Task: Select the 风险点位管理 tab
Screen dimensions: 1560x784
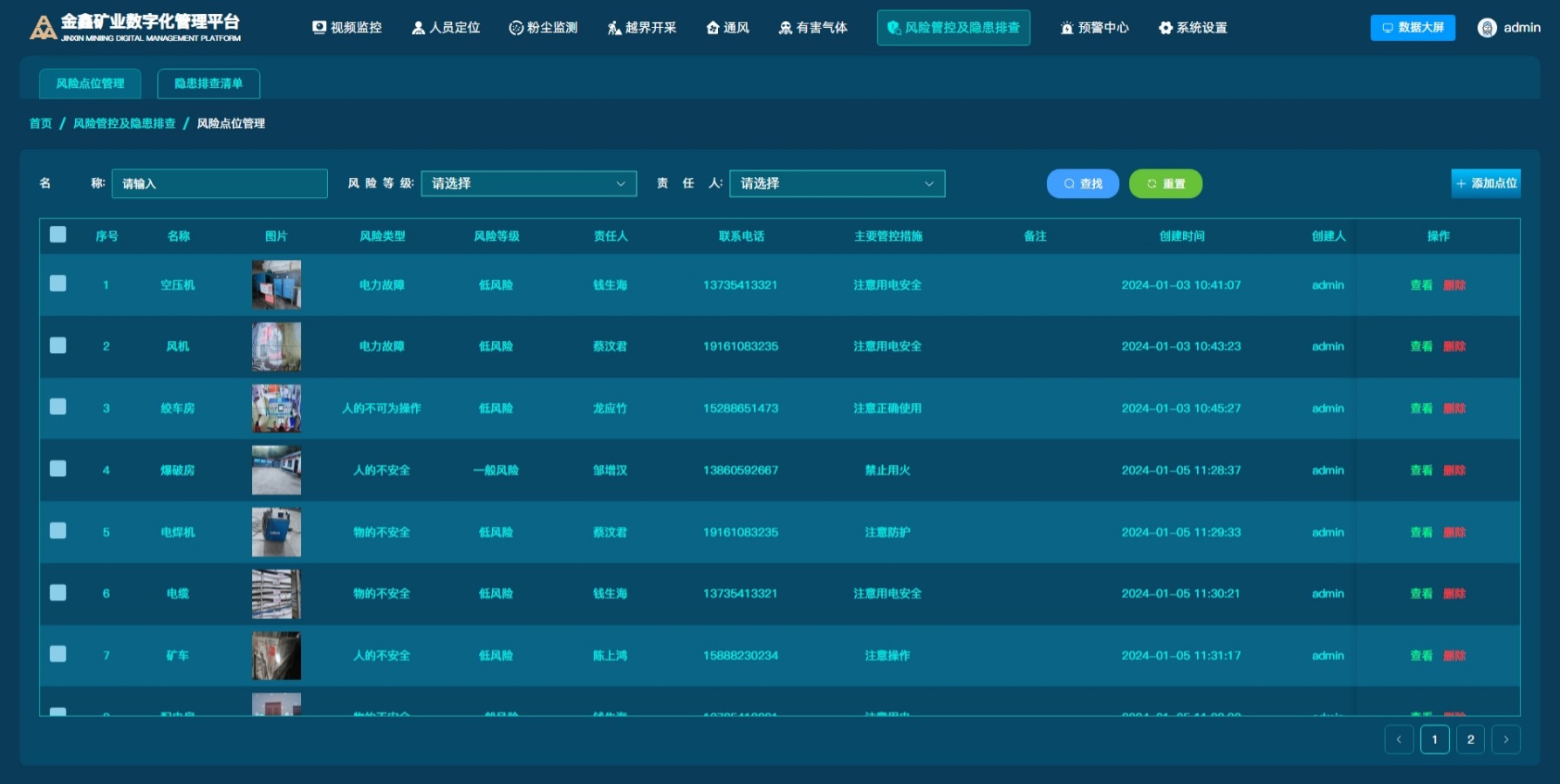Action: [x=91, y=84]
